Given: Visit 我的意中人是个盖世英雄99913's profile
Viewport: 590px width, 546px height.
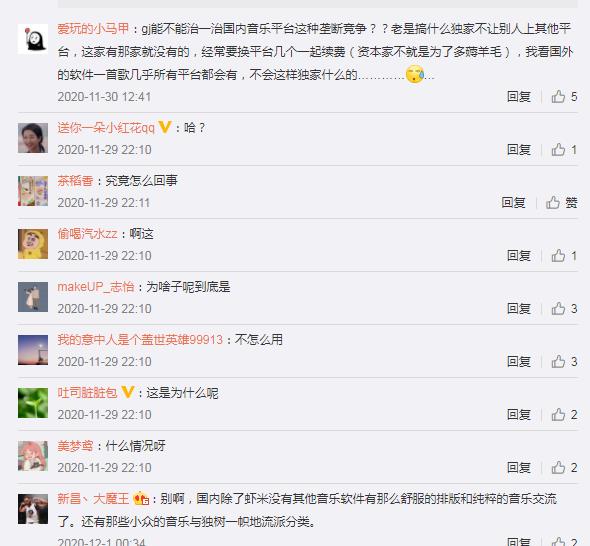Looking at the screenshot, I should [140, 340].
